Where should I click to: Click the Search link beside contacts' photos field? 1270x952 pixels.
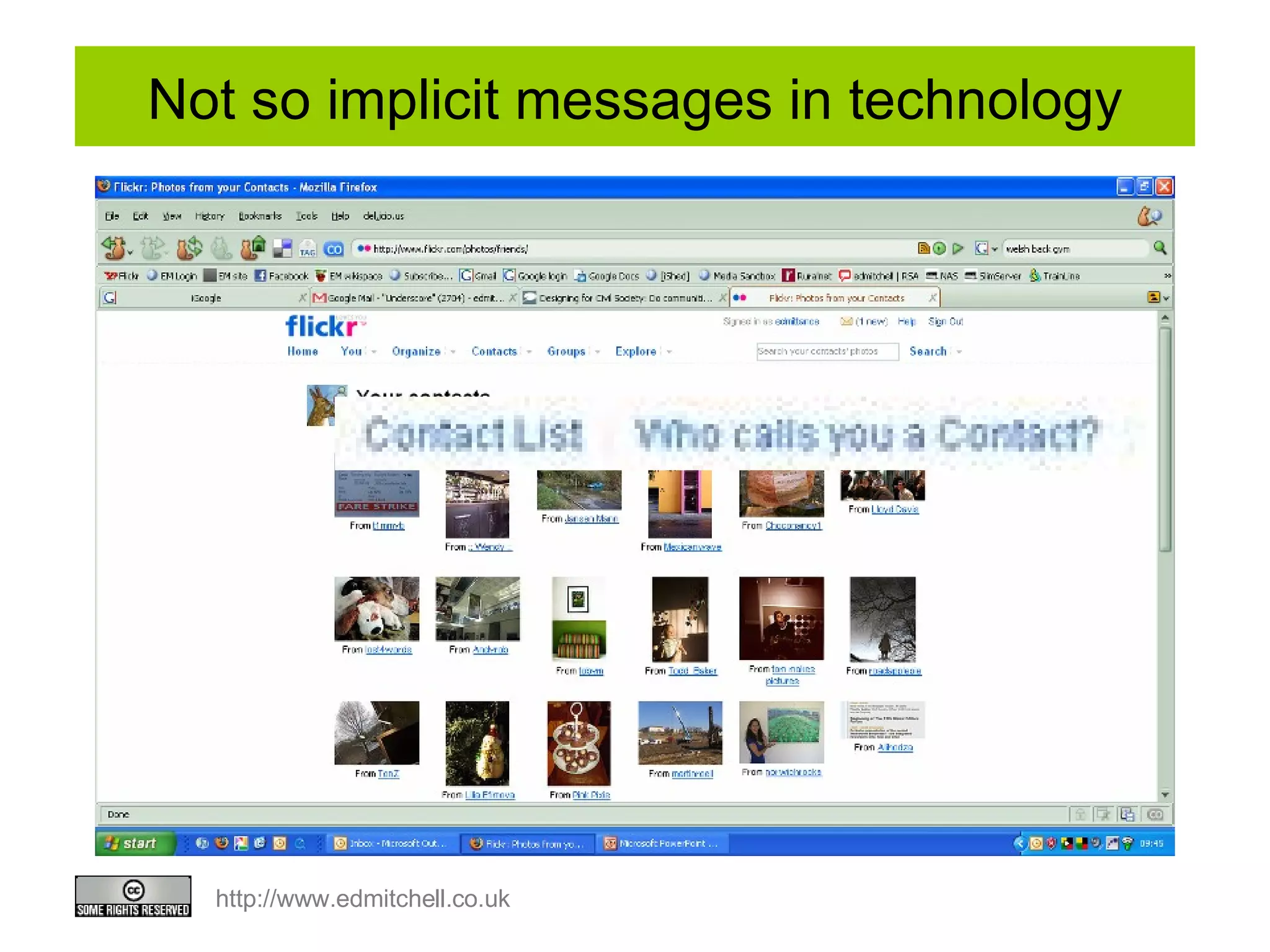(928, 351)
